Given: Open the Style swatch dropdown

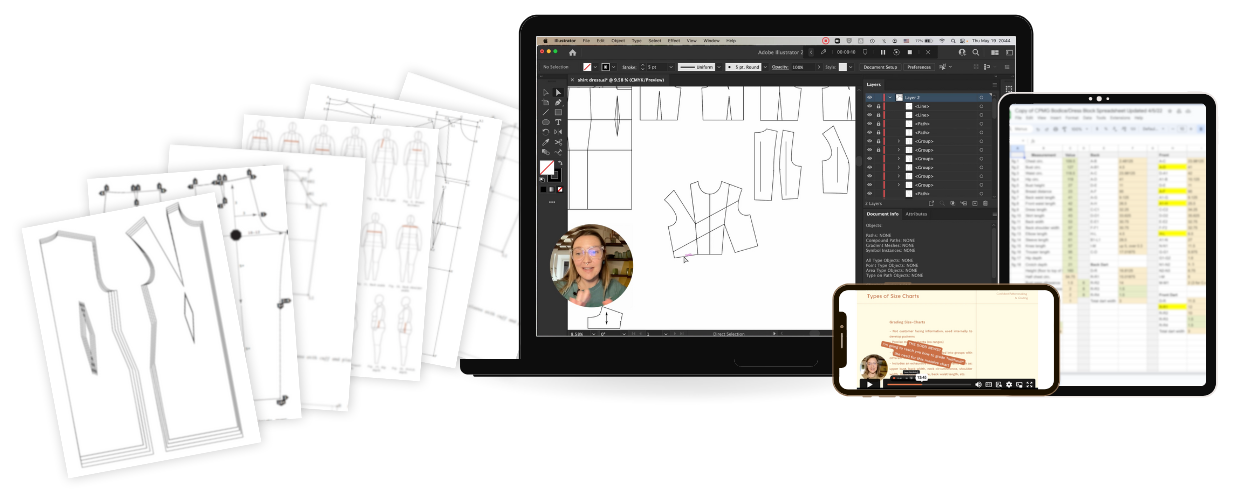Looking at the screenshot, I should click(850, 67).
